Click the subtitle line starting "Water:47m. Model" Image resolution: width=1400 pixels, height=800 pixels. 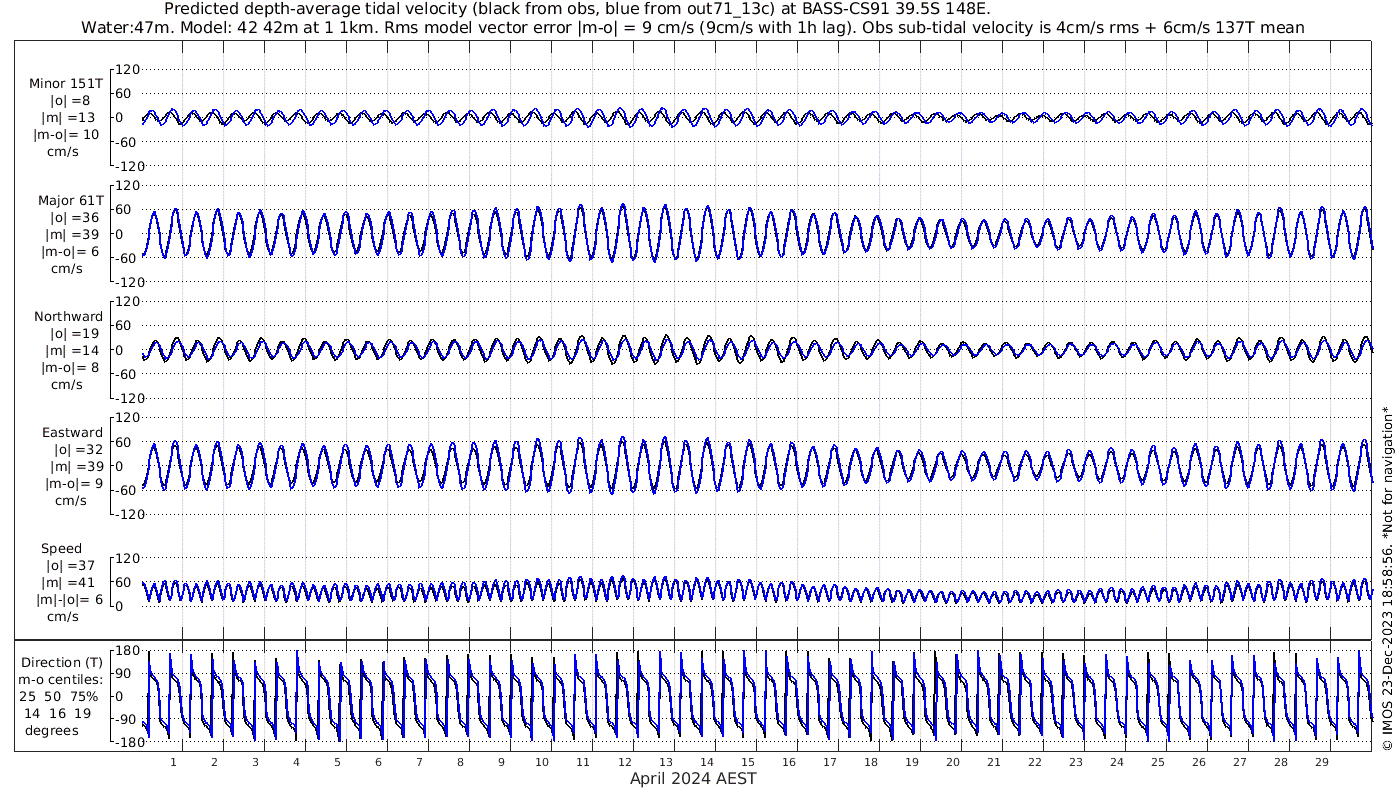click(x=693, y=27)
